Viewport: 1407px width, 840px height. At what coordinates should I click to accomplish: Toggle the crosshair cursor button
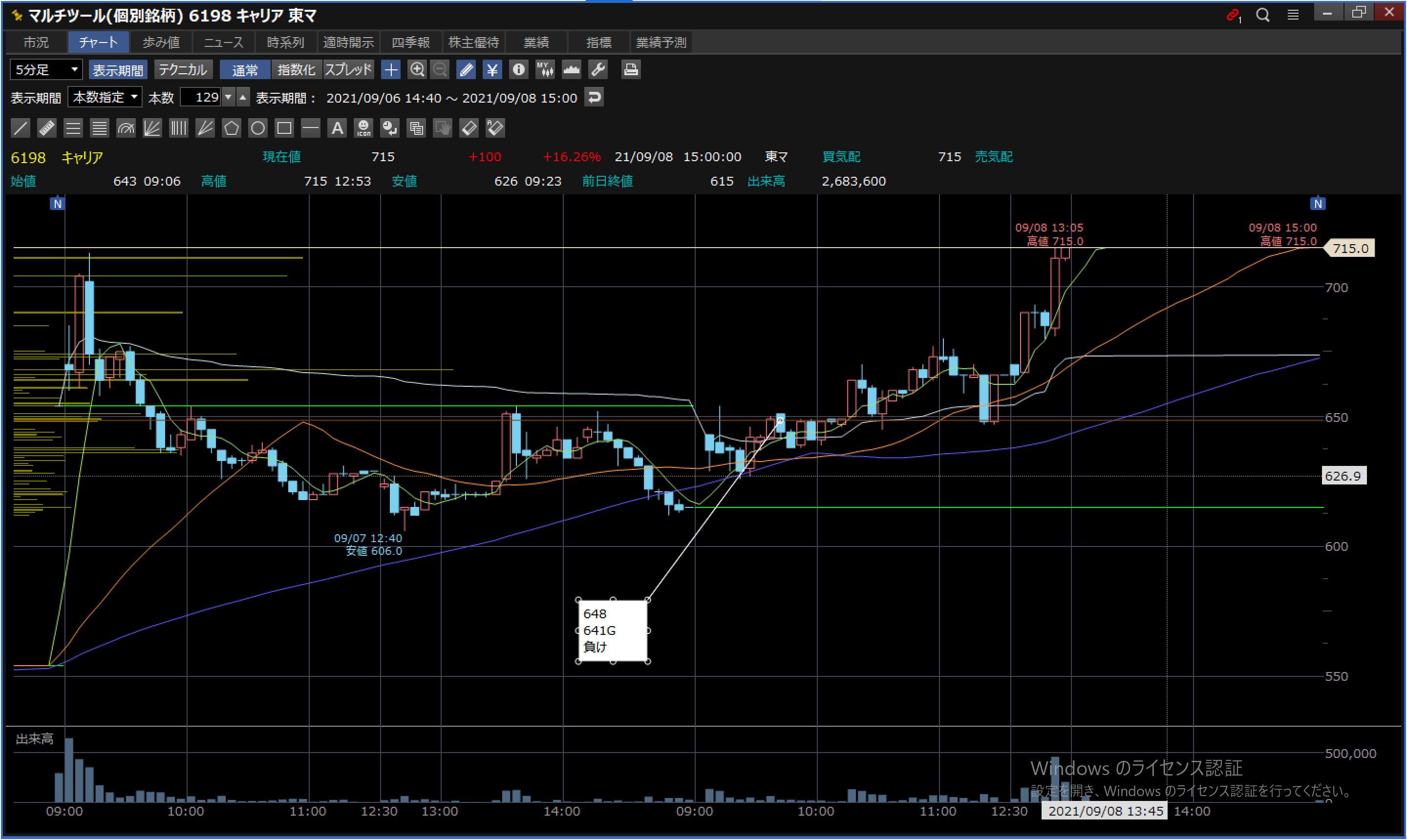pyautogui.click(x=391, y=70)
